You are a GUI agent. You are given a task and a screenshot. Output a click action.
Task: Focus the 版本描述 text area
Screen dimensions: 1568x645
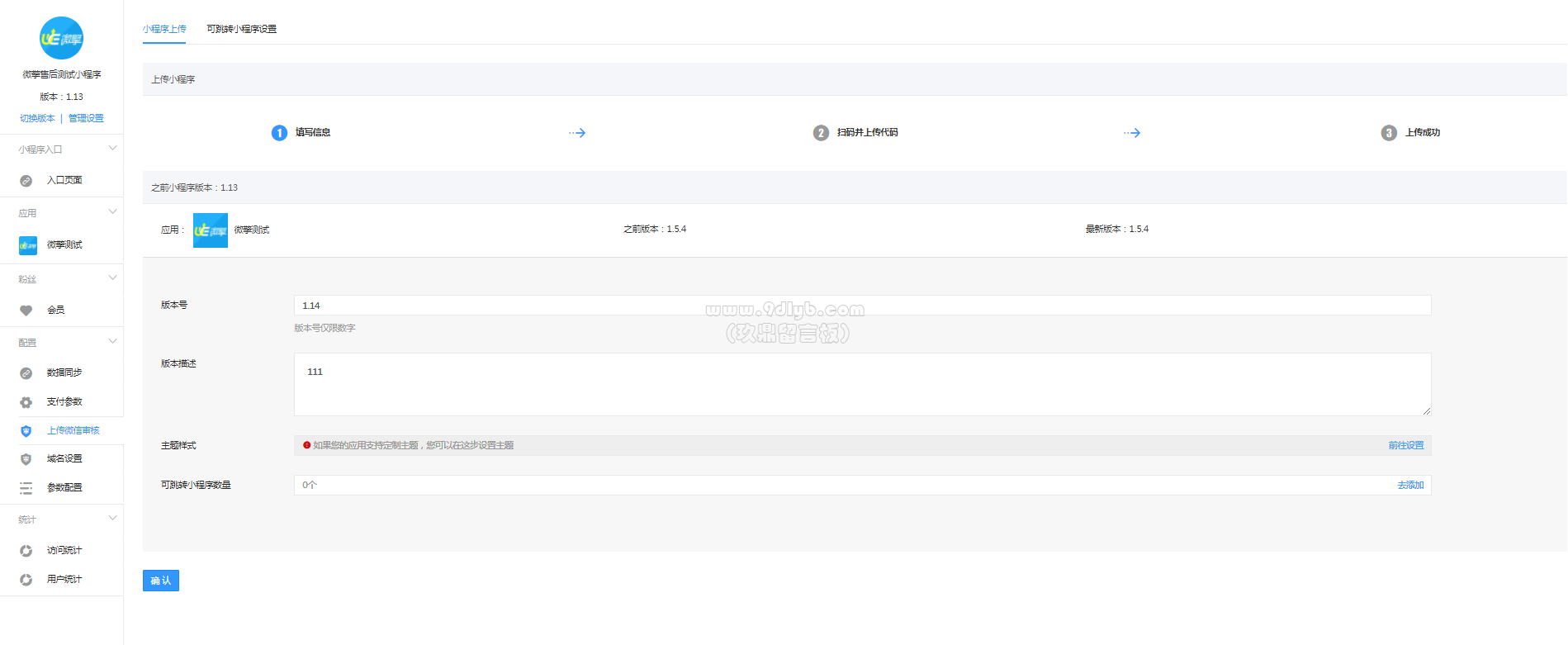862,385
